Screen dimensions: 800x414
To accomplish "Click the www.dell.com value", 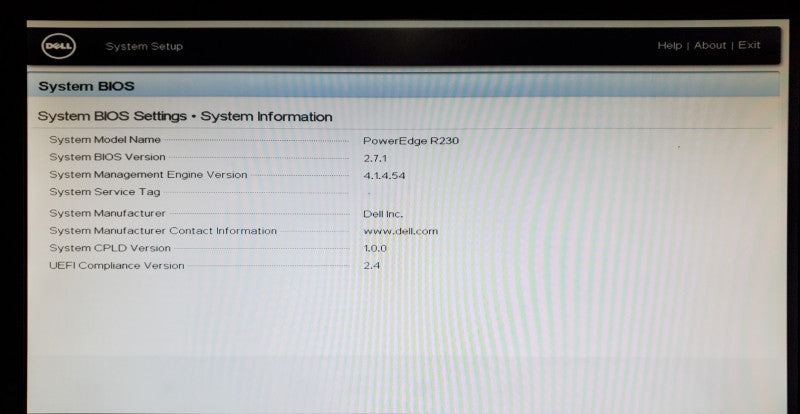I will point(401,231).
